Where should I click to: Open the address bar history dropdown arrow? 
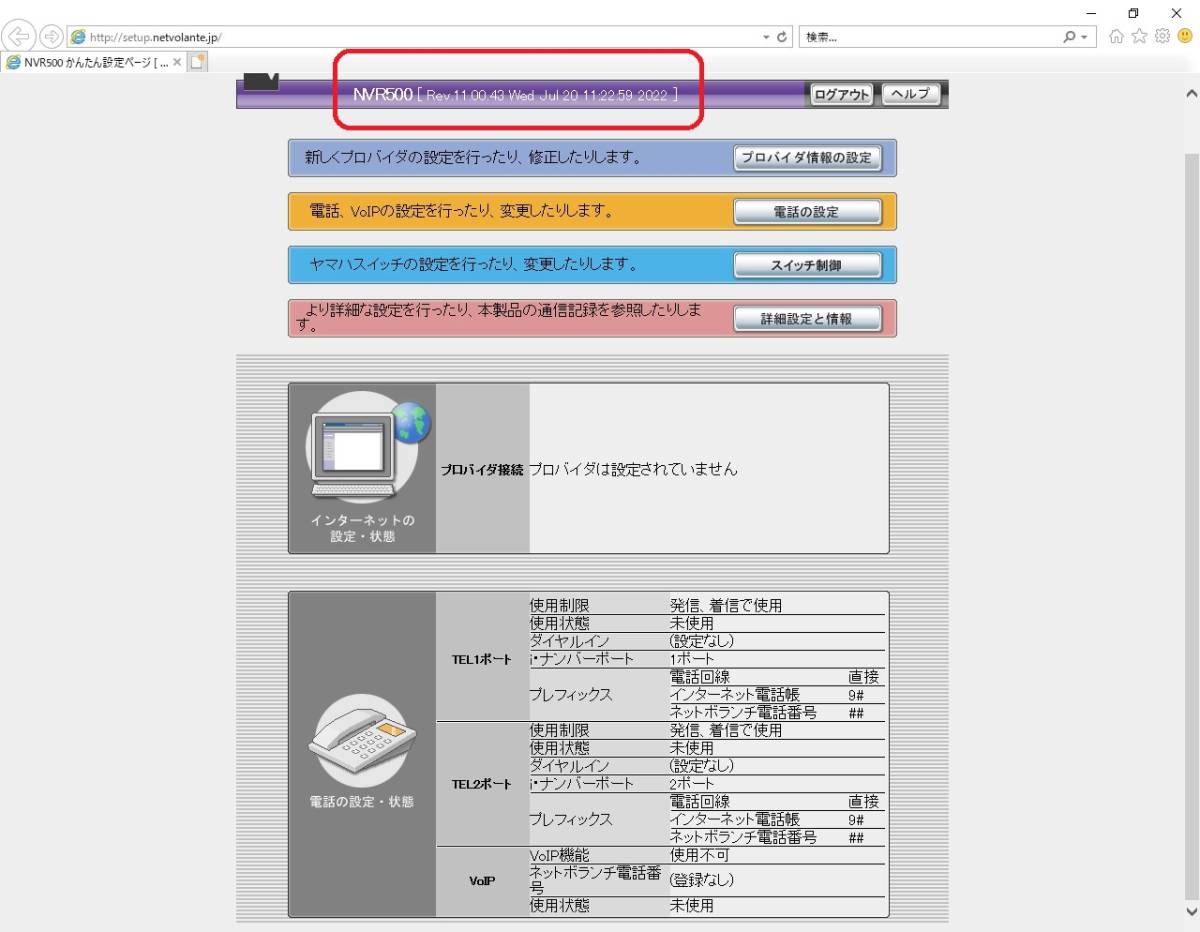click(x=764, y=35)
